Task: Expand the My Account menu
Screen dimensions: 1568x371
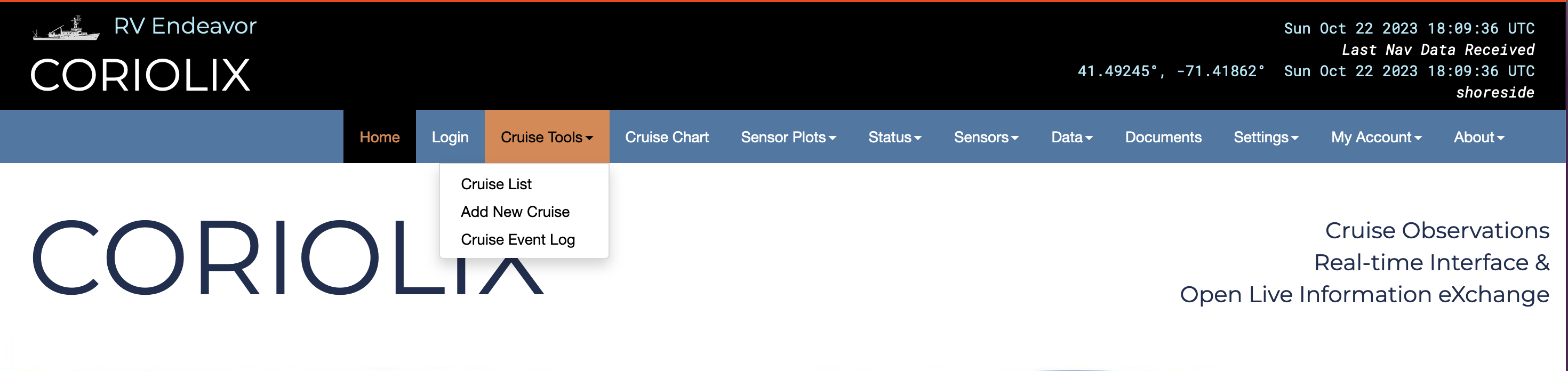Action: (1375, 138)
